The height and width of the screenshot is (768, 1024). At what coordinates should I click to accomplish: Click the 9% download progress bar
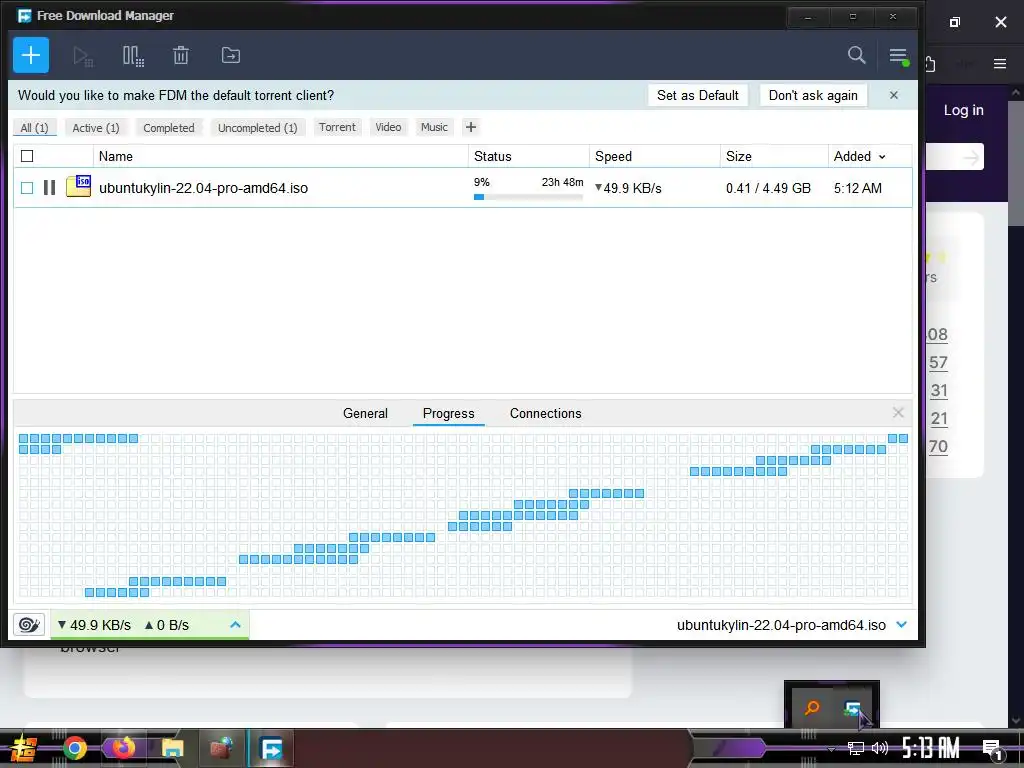click(x=528, y=197)
